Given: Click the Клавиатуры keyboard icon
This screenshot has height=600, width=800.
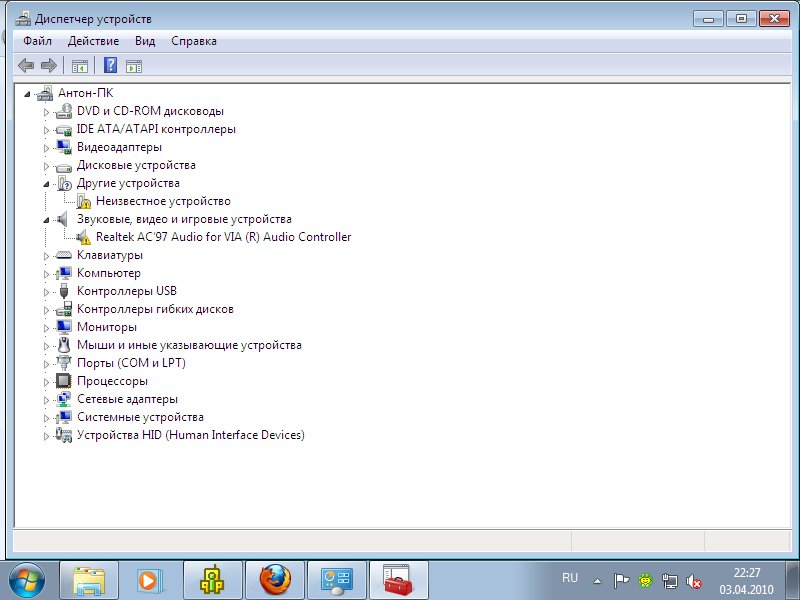Looking at the screenshot, I should (x=64, y=255).
